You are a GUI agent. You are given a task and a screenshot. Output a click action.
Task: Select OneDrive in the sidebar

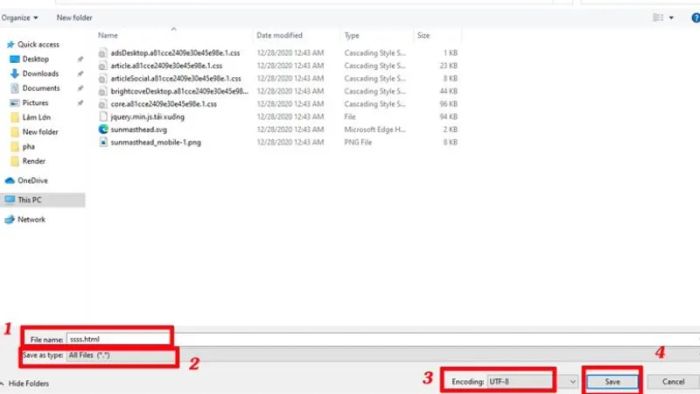coord(32,181)
